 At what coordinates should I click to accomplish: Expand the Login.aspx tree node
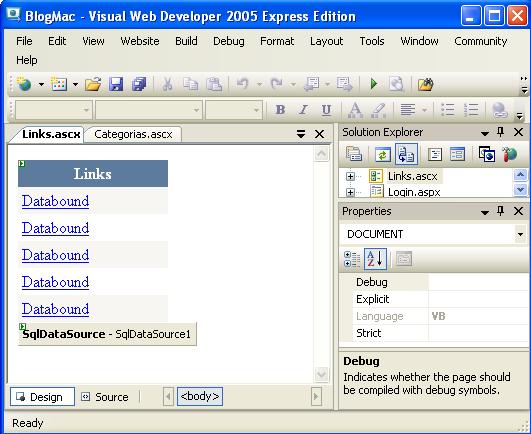[350, 192]
